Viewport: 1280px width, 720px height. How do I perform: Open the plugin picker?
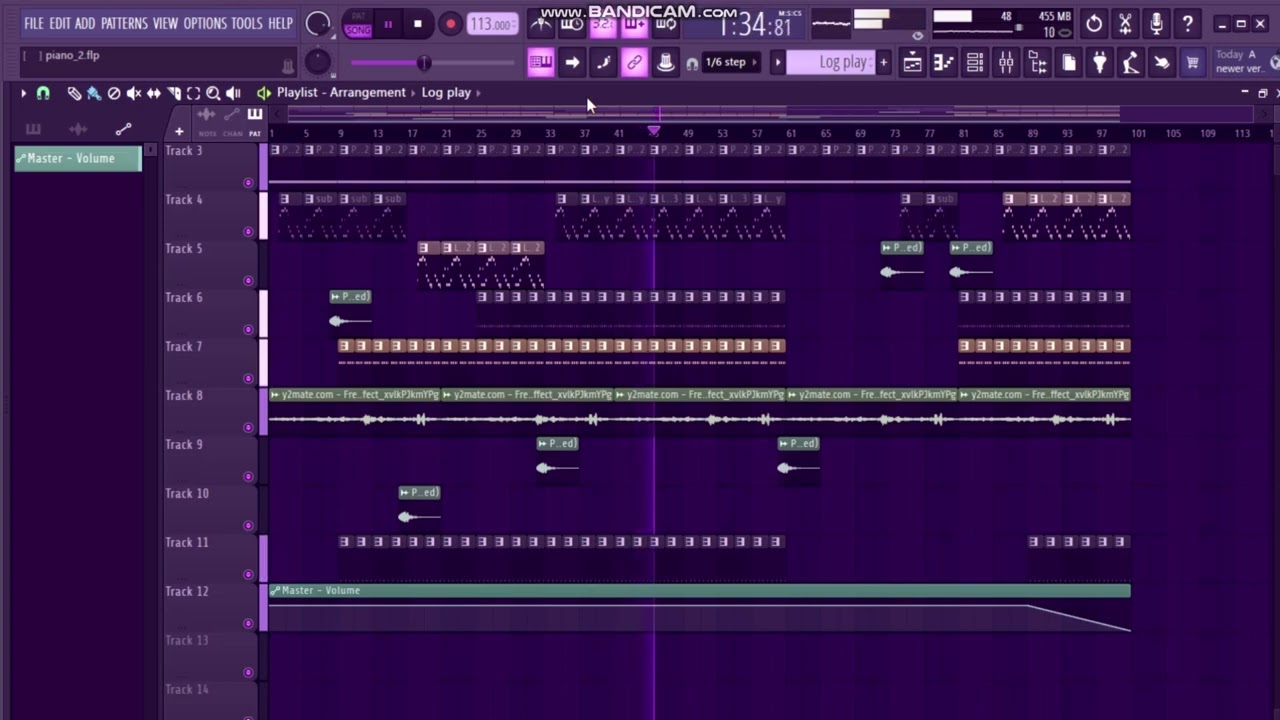1099,63
